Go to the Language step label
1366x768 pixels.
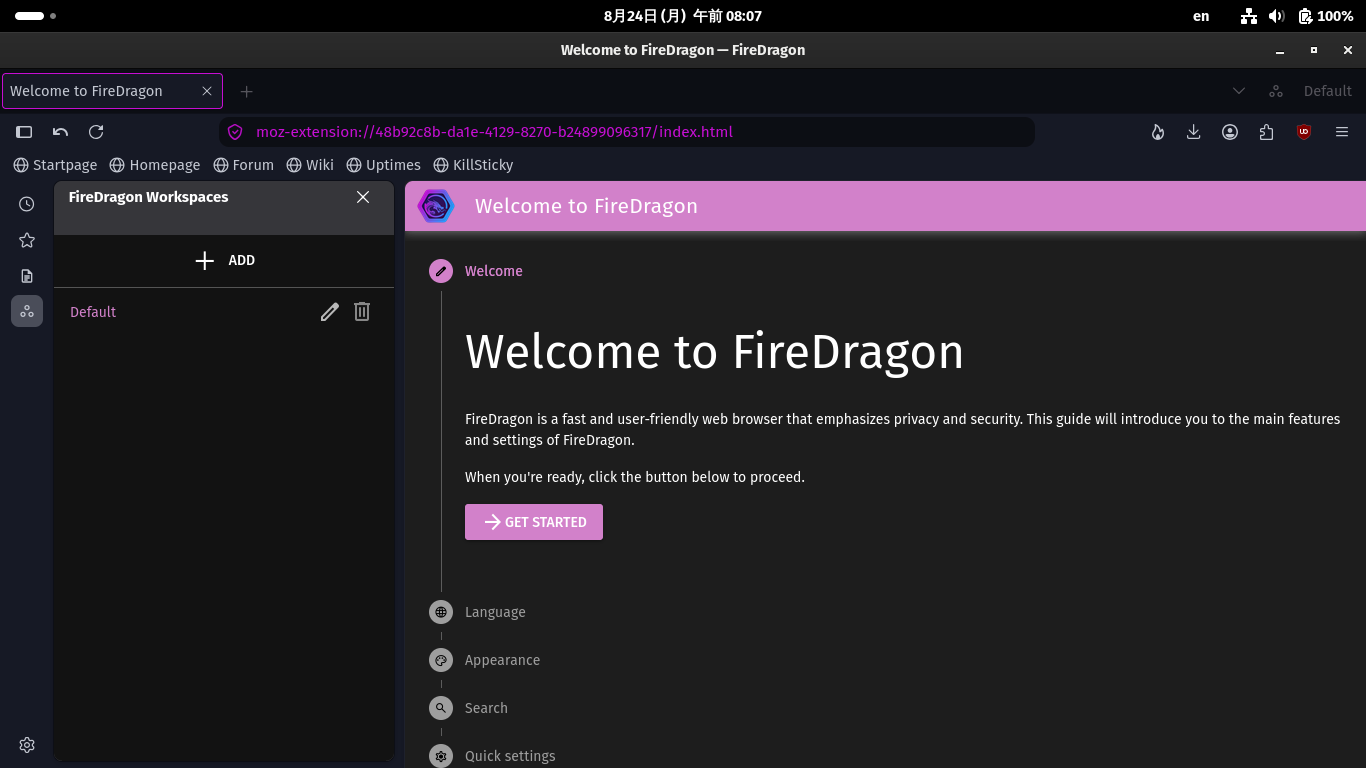(x=495, y=612)
